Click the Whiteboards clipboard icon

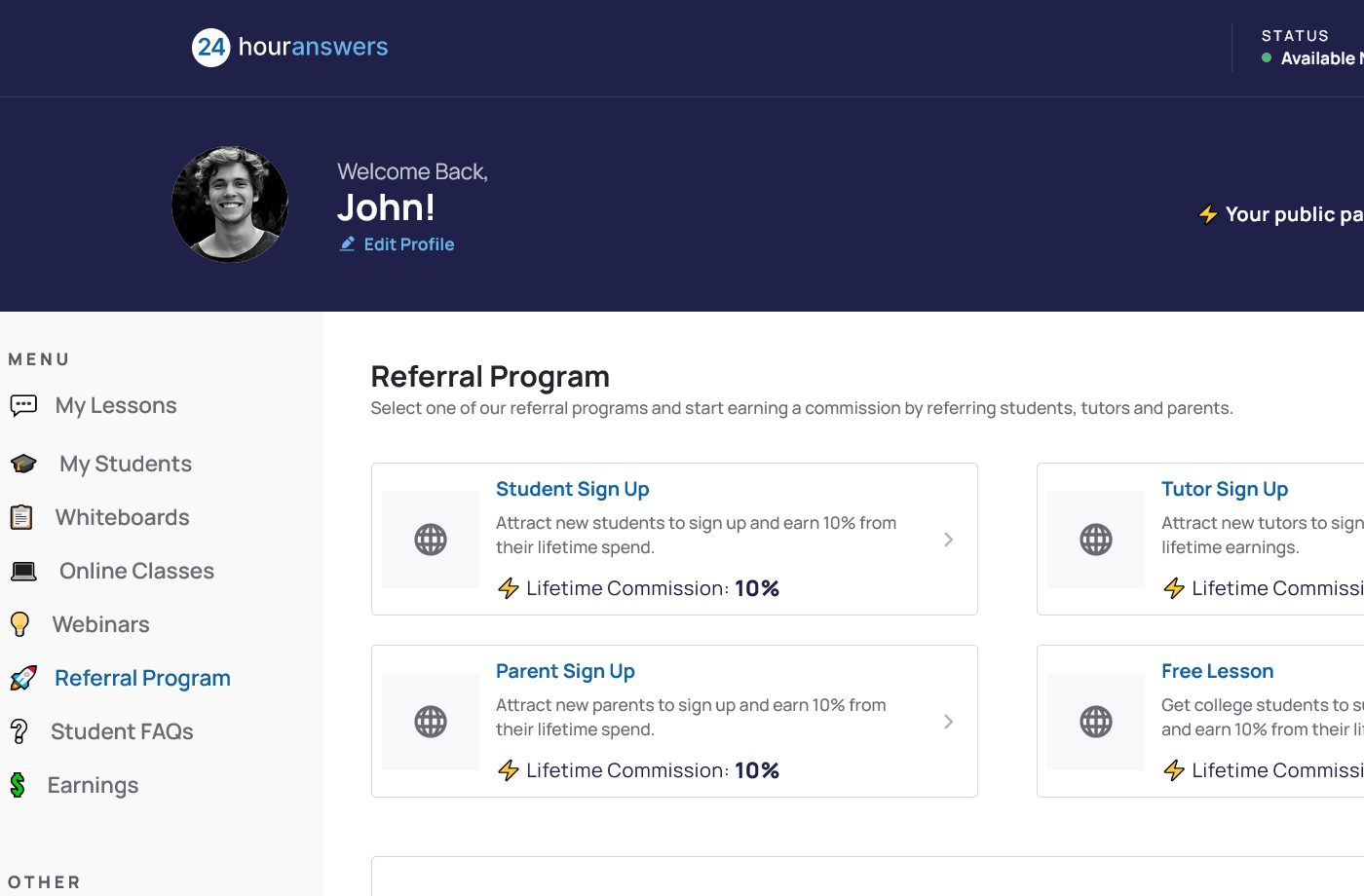21,517
